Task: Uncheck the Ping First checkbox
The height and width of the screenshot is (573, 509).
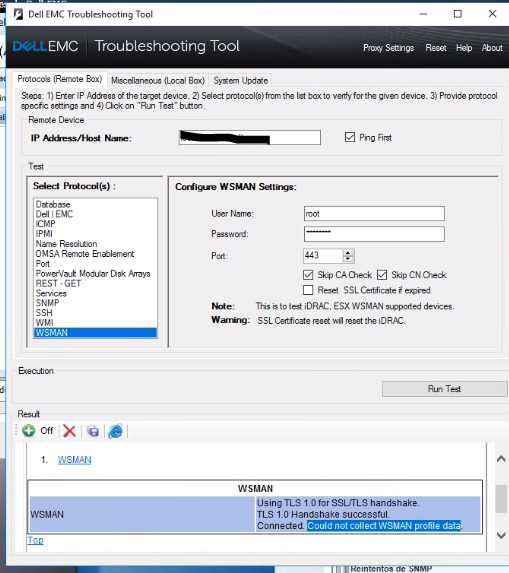Action: pyautogui.click(x=350, y=137)
